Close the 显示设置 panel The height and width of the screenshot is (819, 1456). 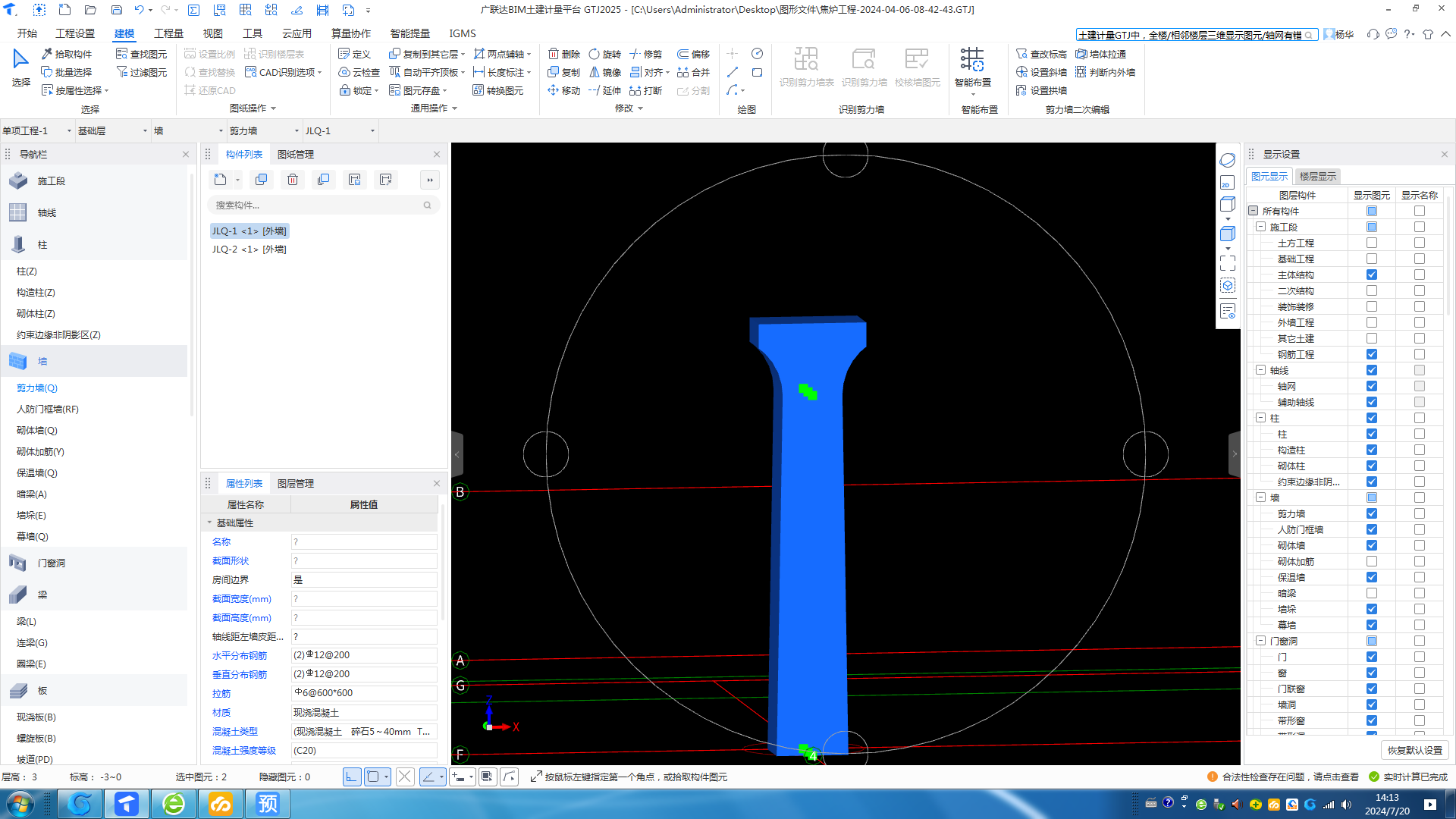tap(1444, 154)
